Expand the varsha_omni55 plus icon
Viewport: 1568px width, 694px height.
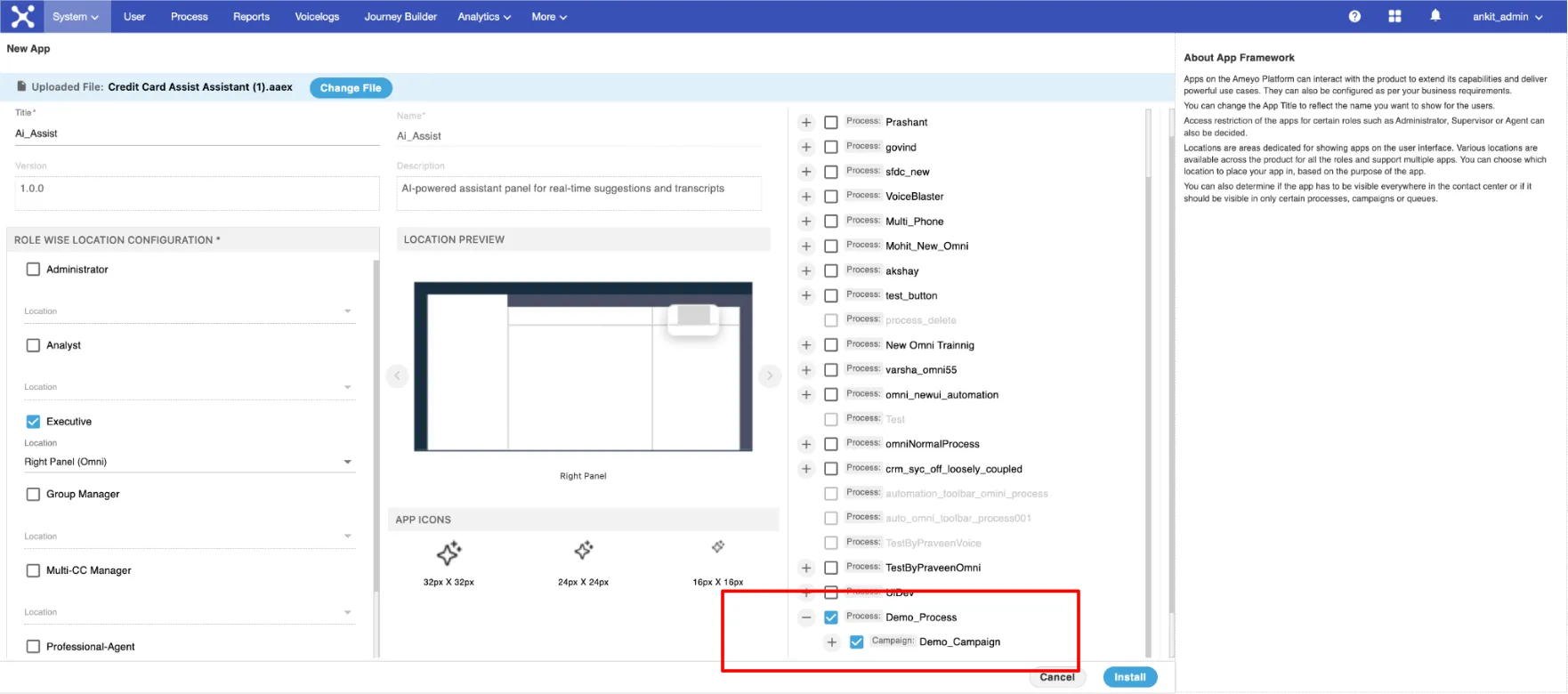click(806, 370)
